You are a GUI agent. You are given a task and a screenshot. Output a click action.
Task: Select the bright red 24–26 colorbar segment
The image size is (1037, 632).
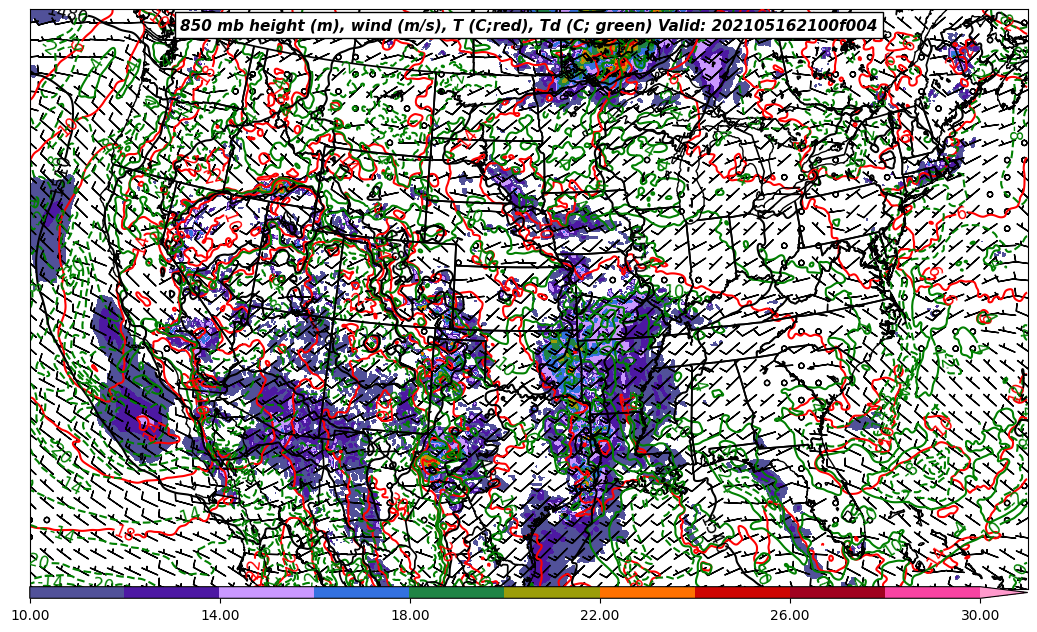[742, 592]
